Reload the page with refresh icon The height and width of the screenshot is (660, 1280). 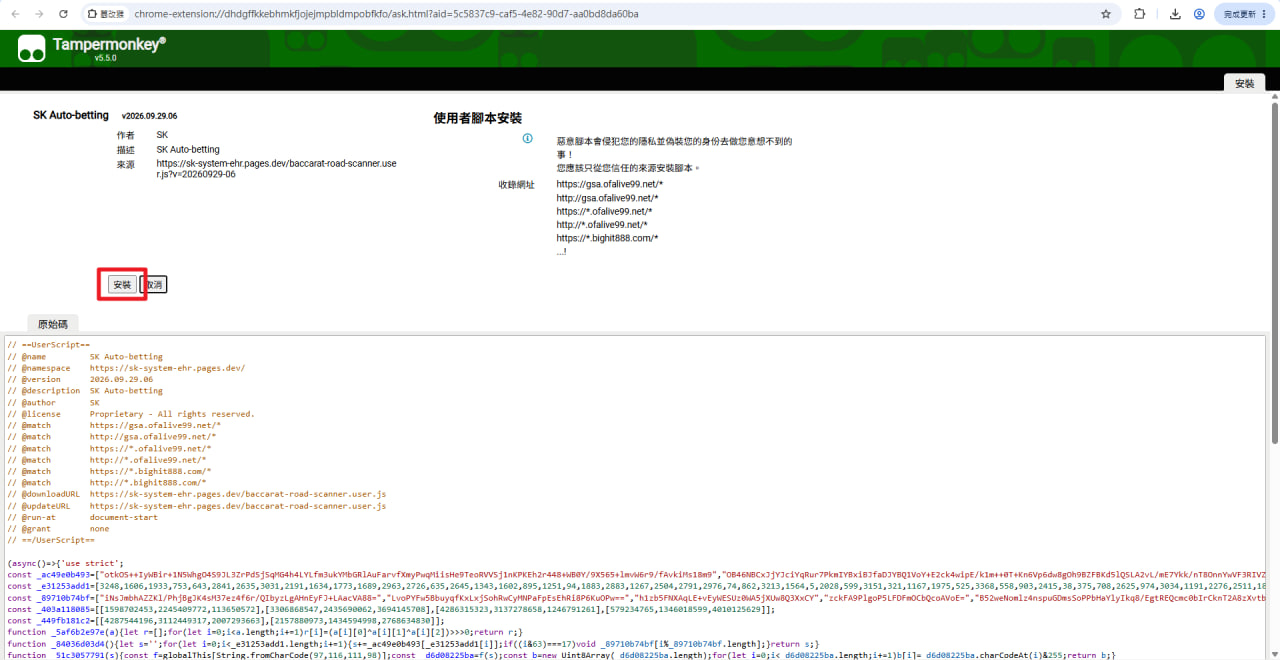[x=63, y=14]
